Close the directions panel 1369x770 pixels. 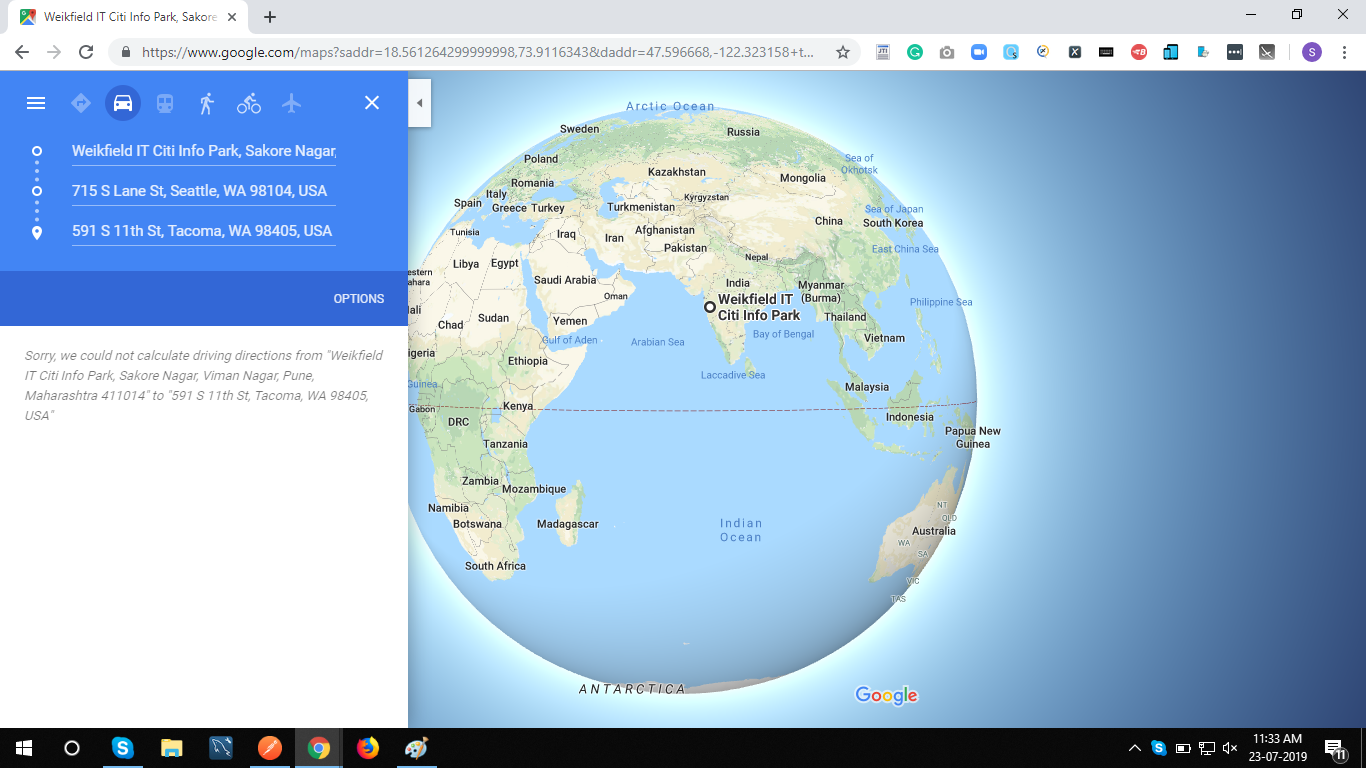(x=372, y=103)
